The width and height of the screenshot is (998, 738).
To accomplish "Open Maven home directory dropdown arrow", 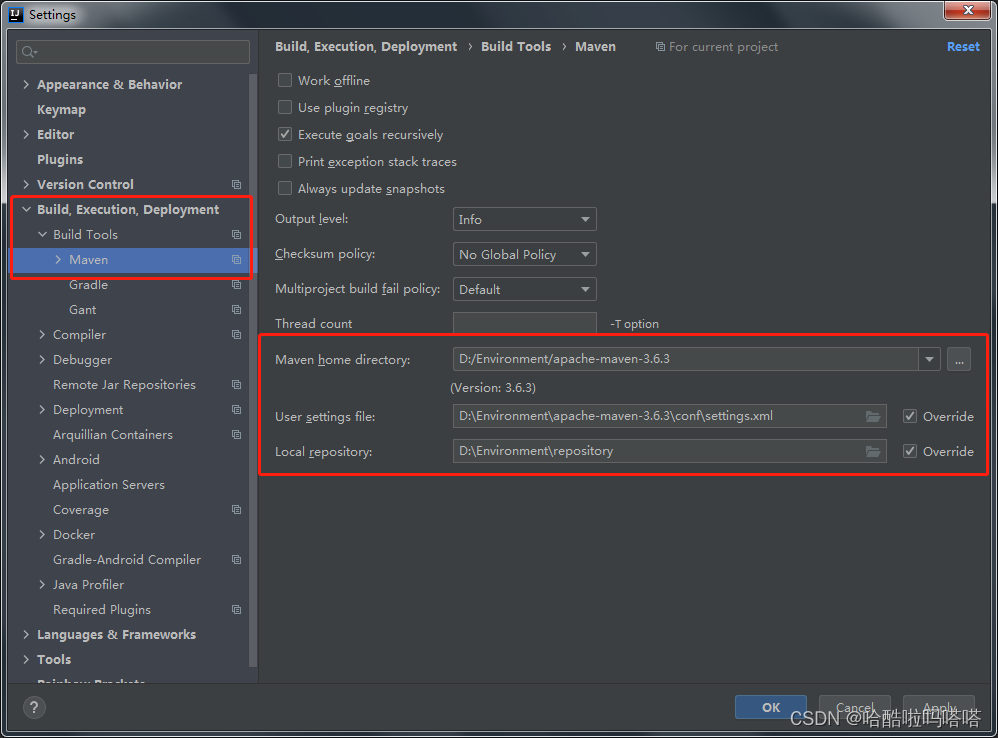I will click(929, 359).
